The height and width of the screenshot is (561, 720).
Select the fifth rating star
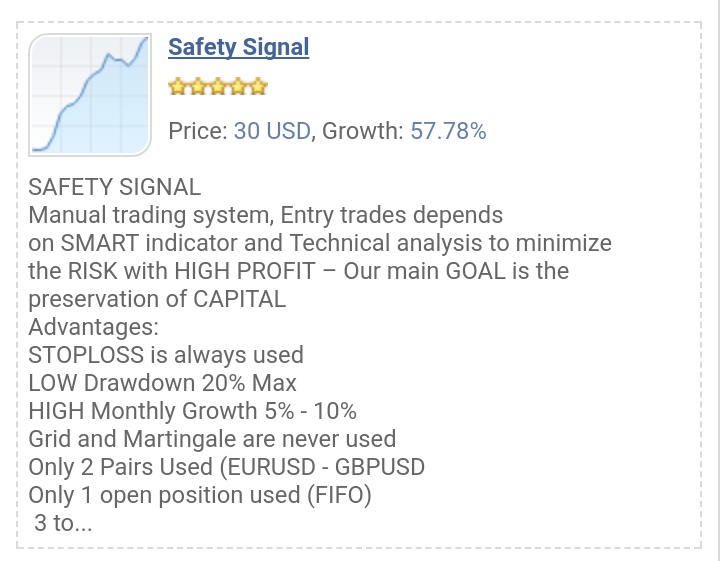[258, 86]
